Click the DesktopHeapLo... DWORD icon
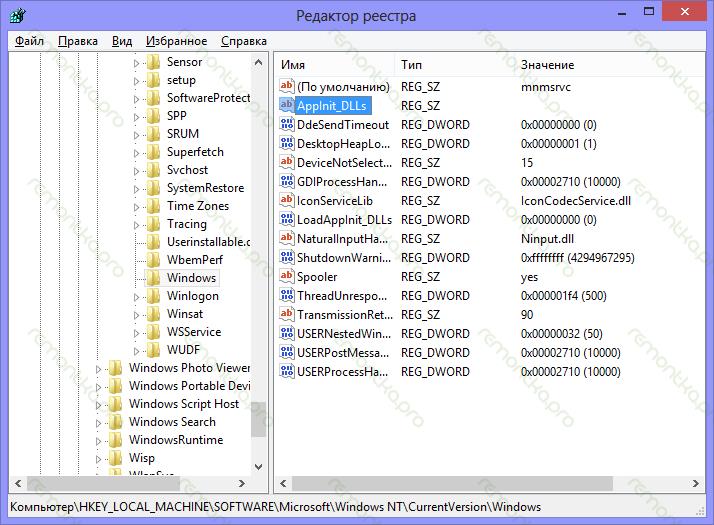 pyautogui.click(x=287, y=143)
